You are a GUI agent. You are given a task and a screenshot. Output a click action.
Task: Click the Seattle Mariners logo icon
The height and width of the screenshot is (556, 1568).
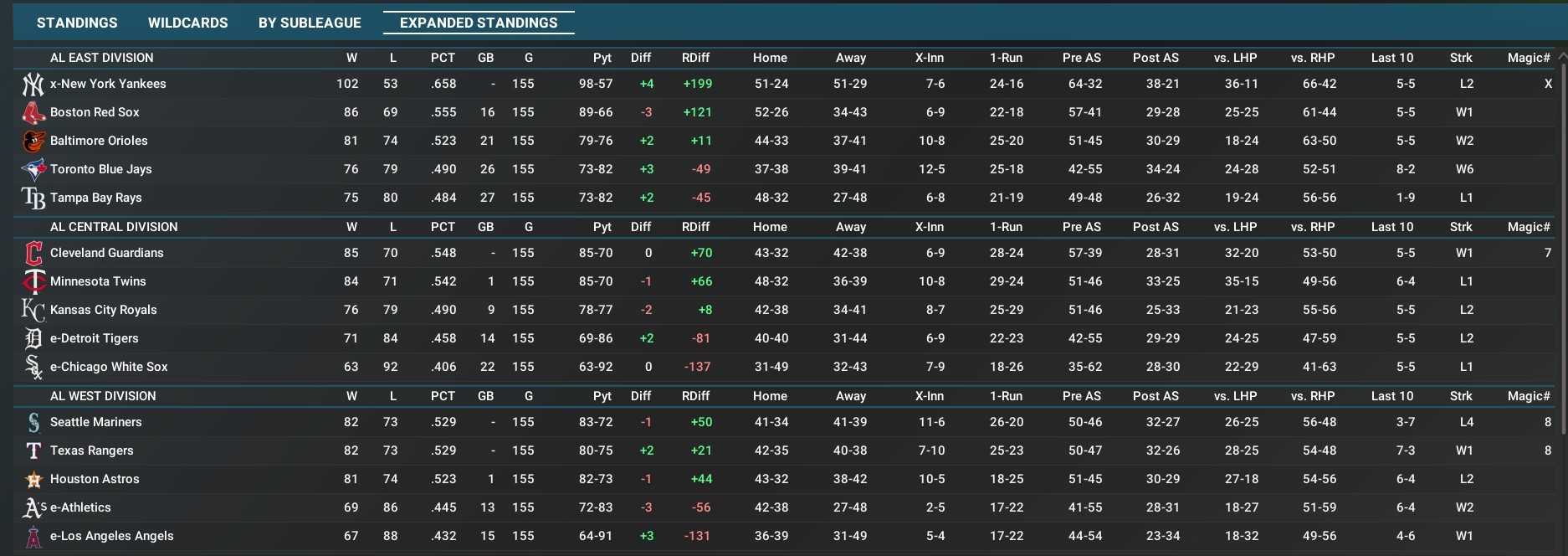coord(33,422)
